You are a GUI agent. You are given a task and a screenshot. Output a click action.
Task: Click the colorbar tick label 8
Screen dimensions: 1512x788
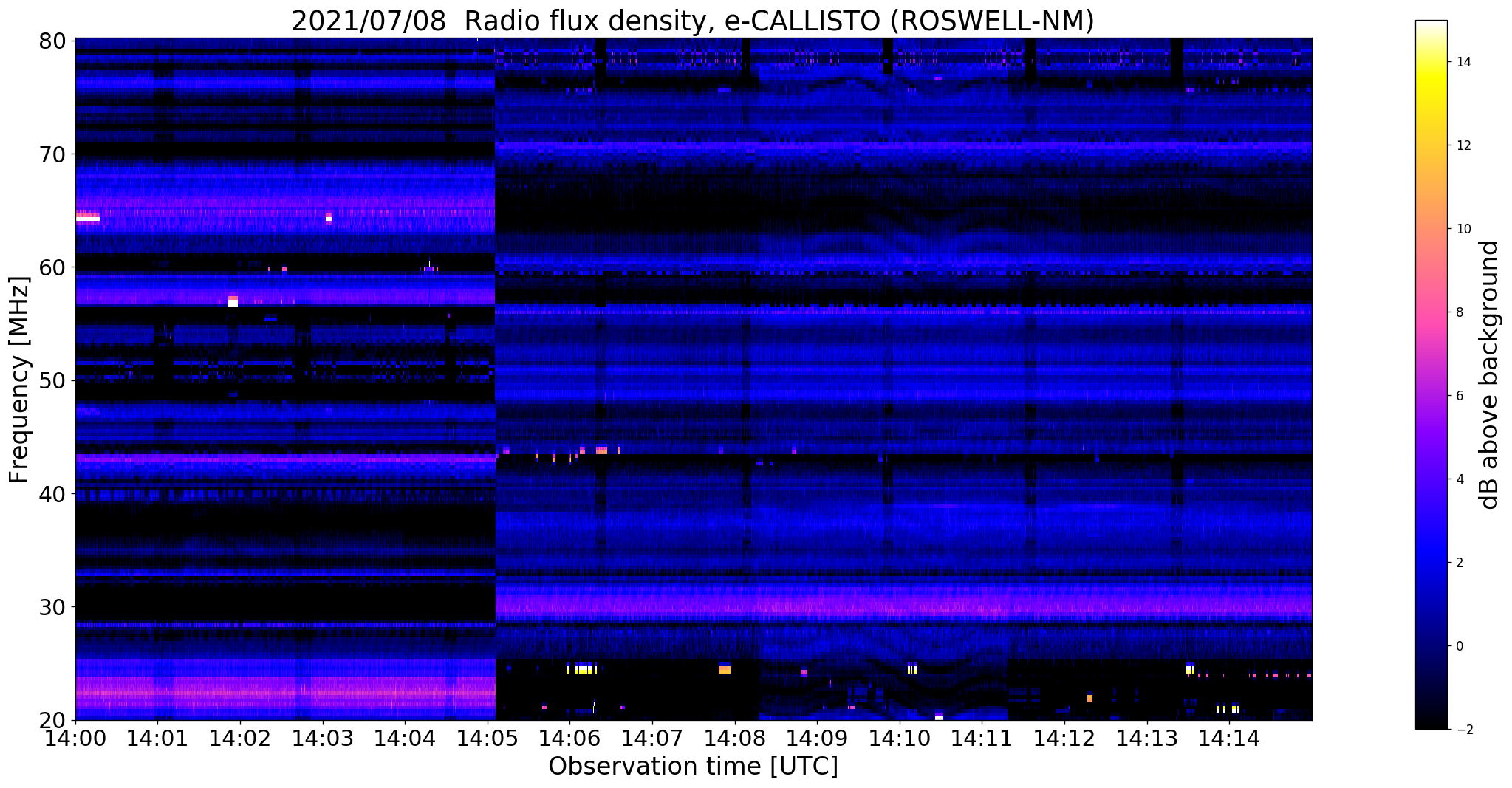pos(1458,312)
